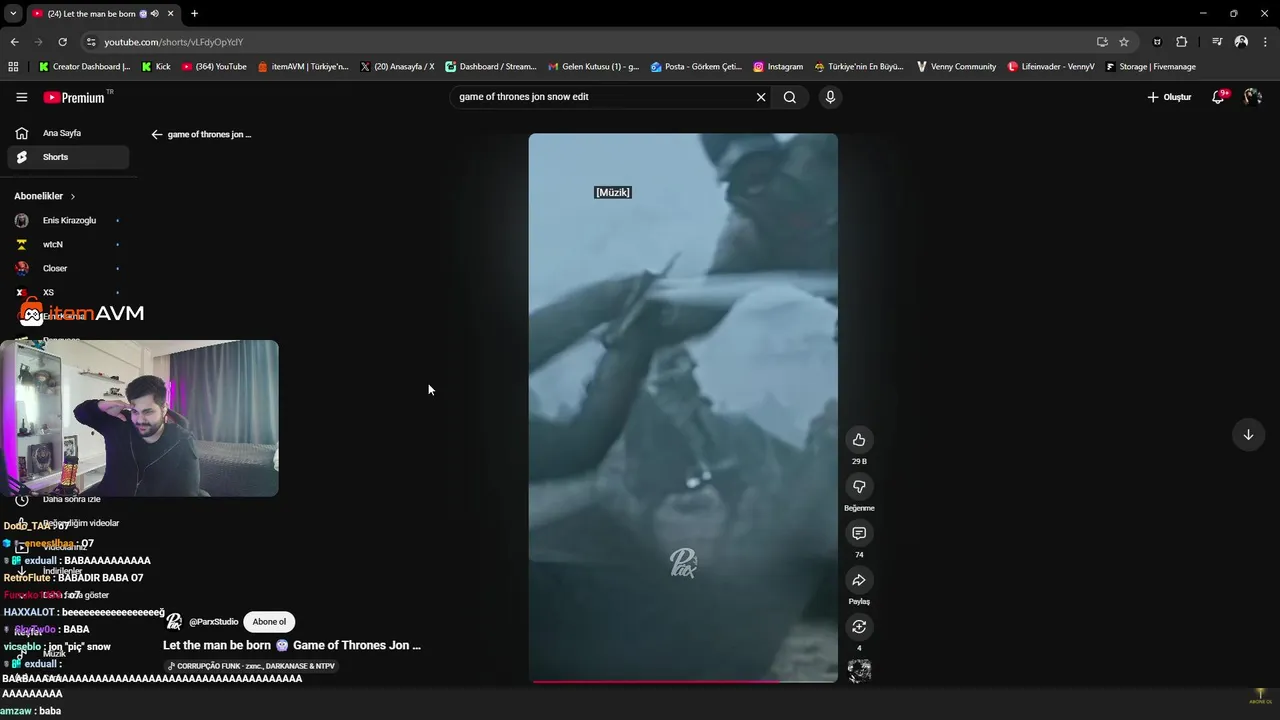The height and width of the screenshot is (720, 1280).
Task: Click the YouTube Premium logo
Action: coord(74,97)
